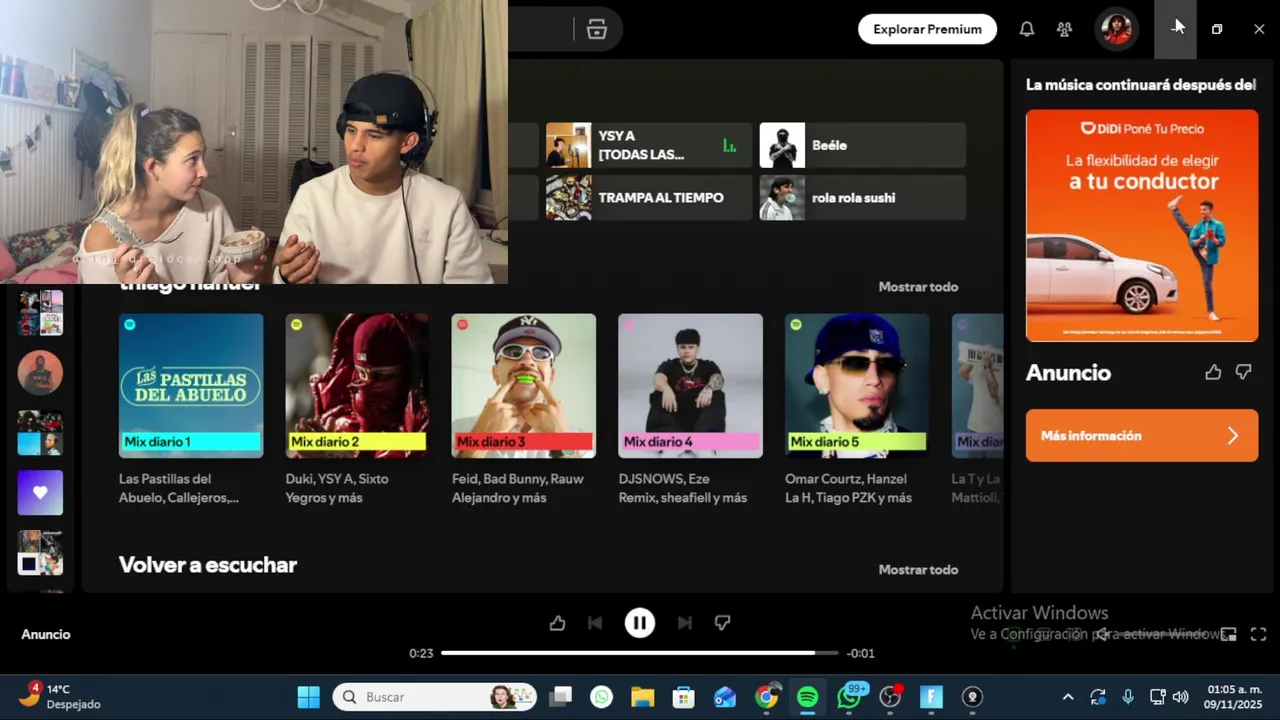Open the notifications bell
This screenshot has height=720, width=1280.
click(x=1027, y=29)
